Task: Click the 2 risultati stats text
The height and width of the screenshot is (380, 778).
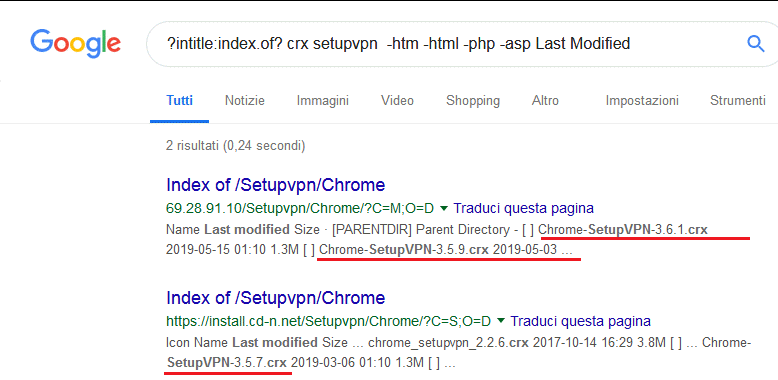Action: click(x=236, y=146)
